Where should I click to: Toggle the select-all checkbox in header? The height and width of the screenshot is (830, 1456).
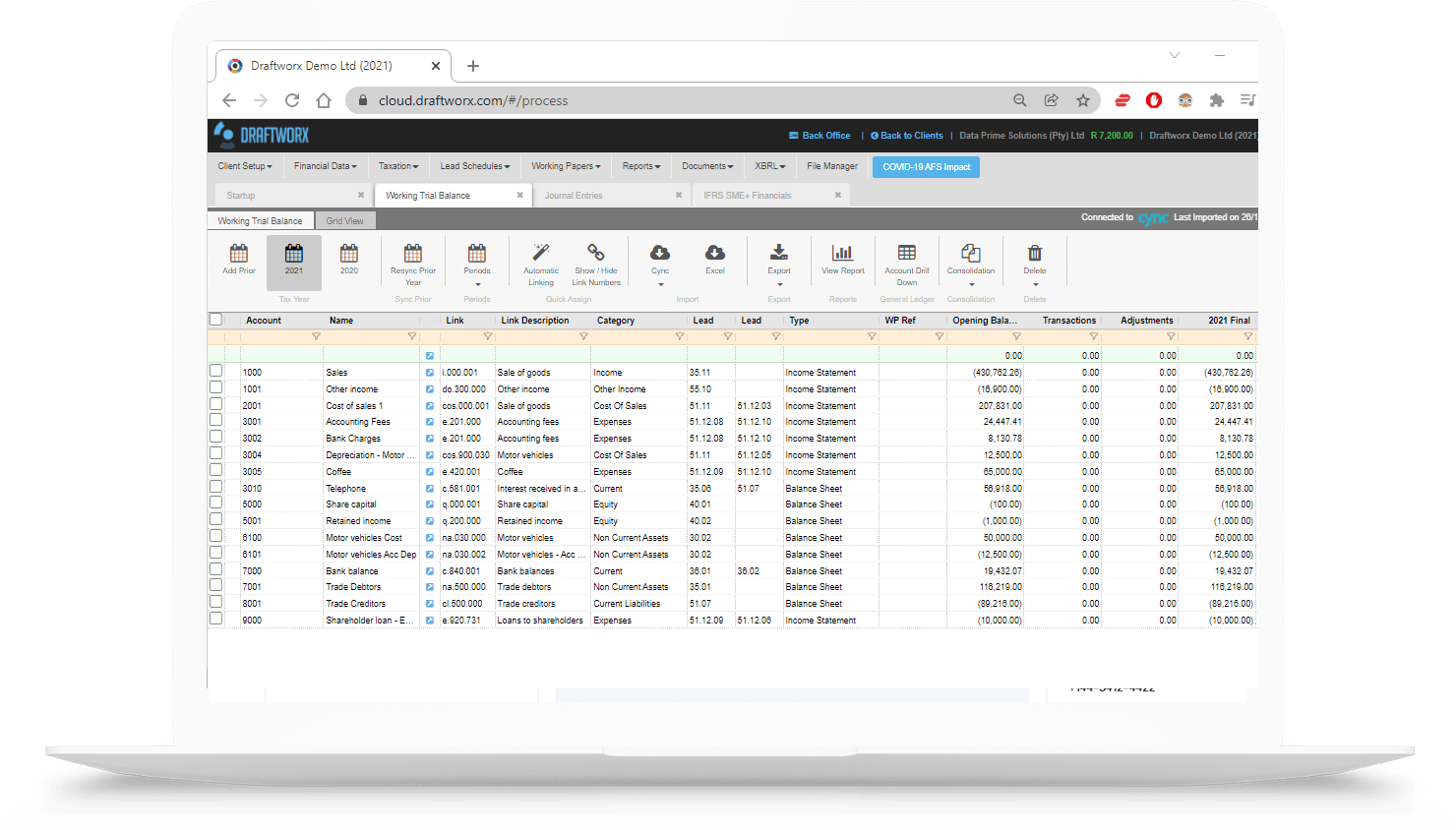215,320
